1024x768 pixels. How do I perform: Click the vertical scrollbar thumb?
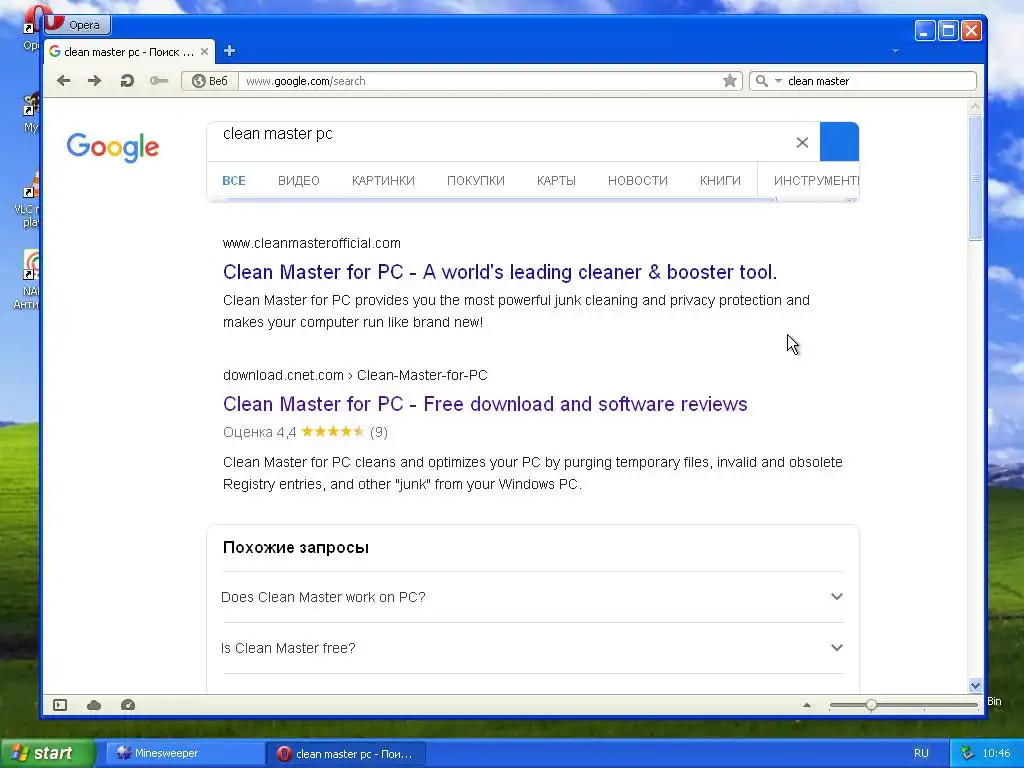pyautogui.click(x=975, y=178)
